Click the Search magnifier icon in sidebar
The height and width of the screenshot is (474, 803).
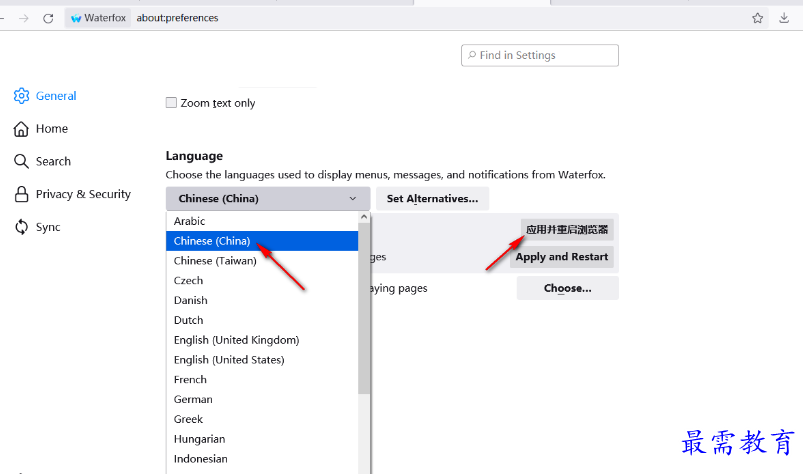tap(21, 161)
